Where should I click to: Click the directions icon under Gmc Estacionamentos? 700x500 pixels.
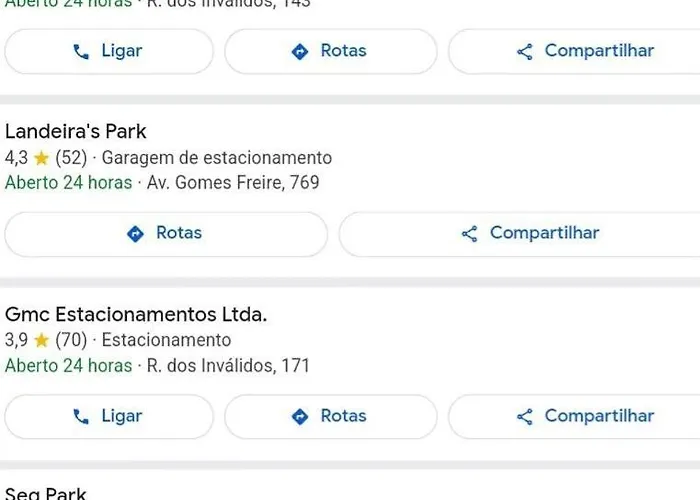(300, 417)
